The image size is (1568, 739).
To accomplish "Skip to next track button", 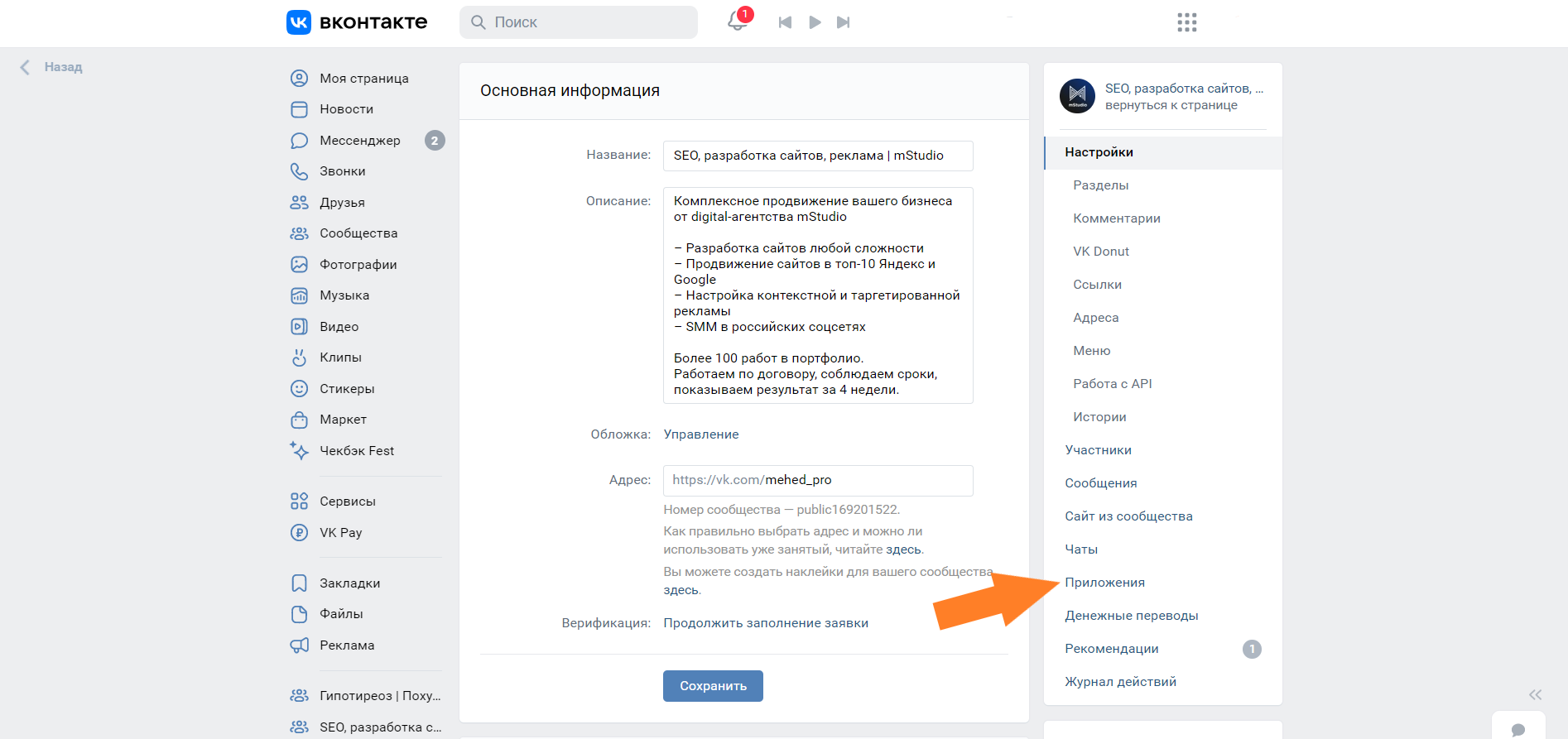I will (843, 22).
